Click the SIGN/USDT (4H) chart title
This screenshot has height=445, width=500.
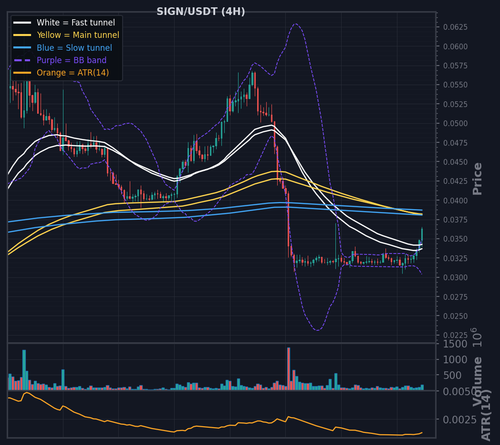click(201, 12)
